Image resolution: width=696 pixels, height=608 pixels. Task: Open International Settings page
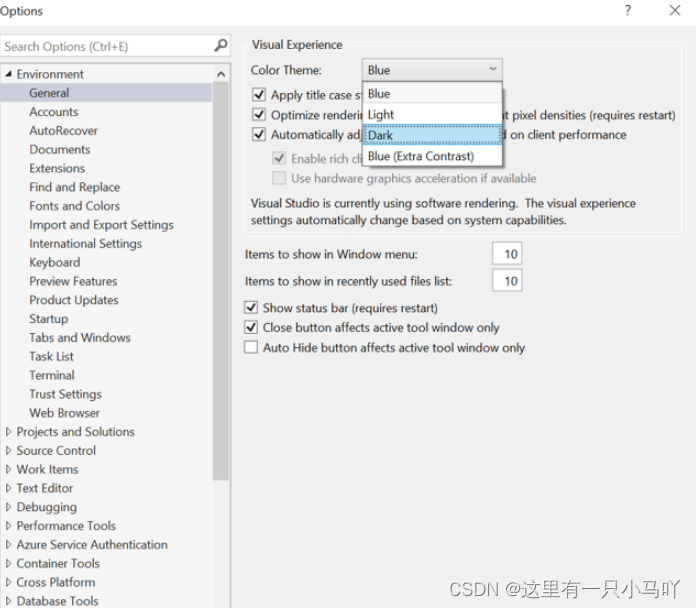click(x=86, y=244)
